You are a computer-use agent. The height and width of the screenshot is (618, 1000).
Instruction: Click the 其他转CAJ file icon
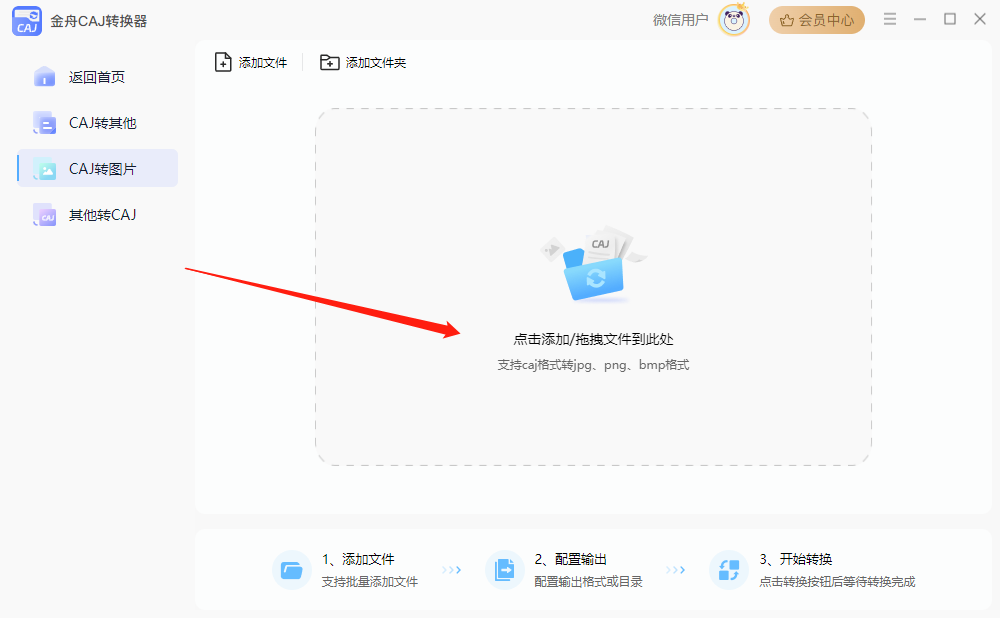pos(44,215)
